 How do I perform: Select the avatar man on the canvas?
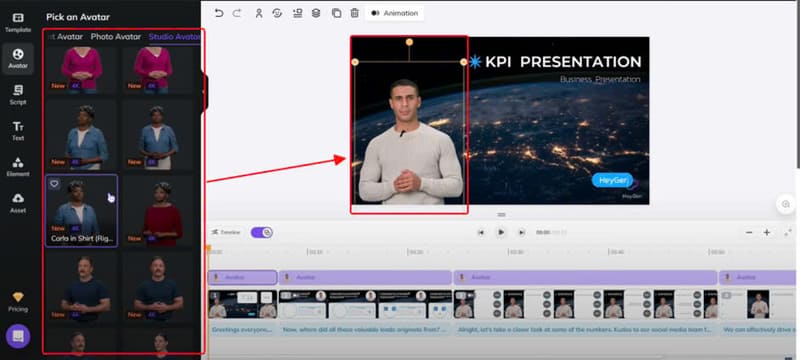(410, 143)
